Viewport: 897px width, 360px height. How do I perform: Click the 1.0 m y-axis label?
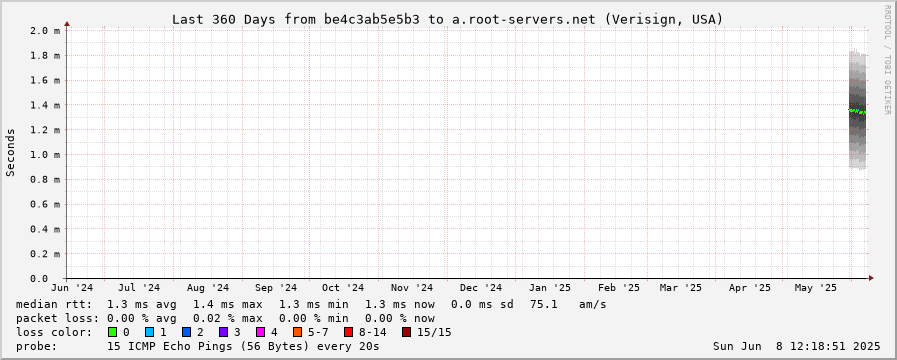click(45, 155)
